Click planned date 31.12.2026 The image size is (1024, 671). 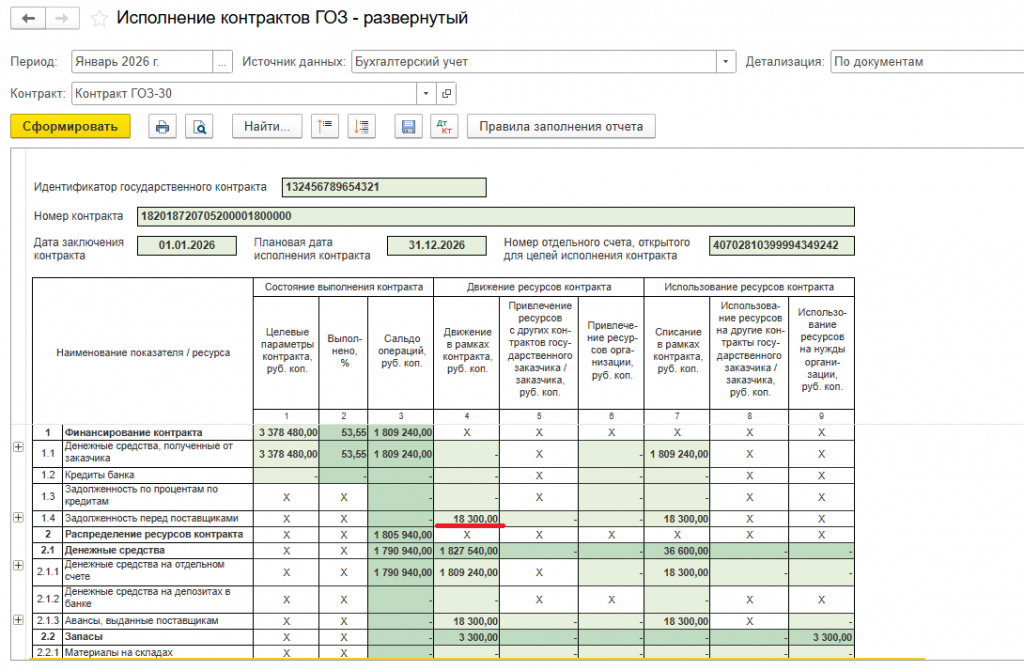click(437, 246)
